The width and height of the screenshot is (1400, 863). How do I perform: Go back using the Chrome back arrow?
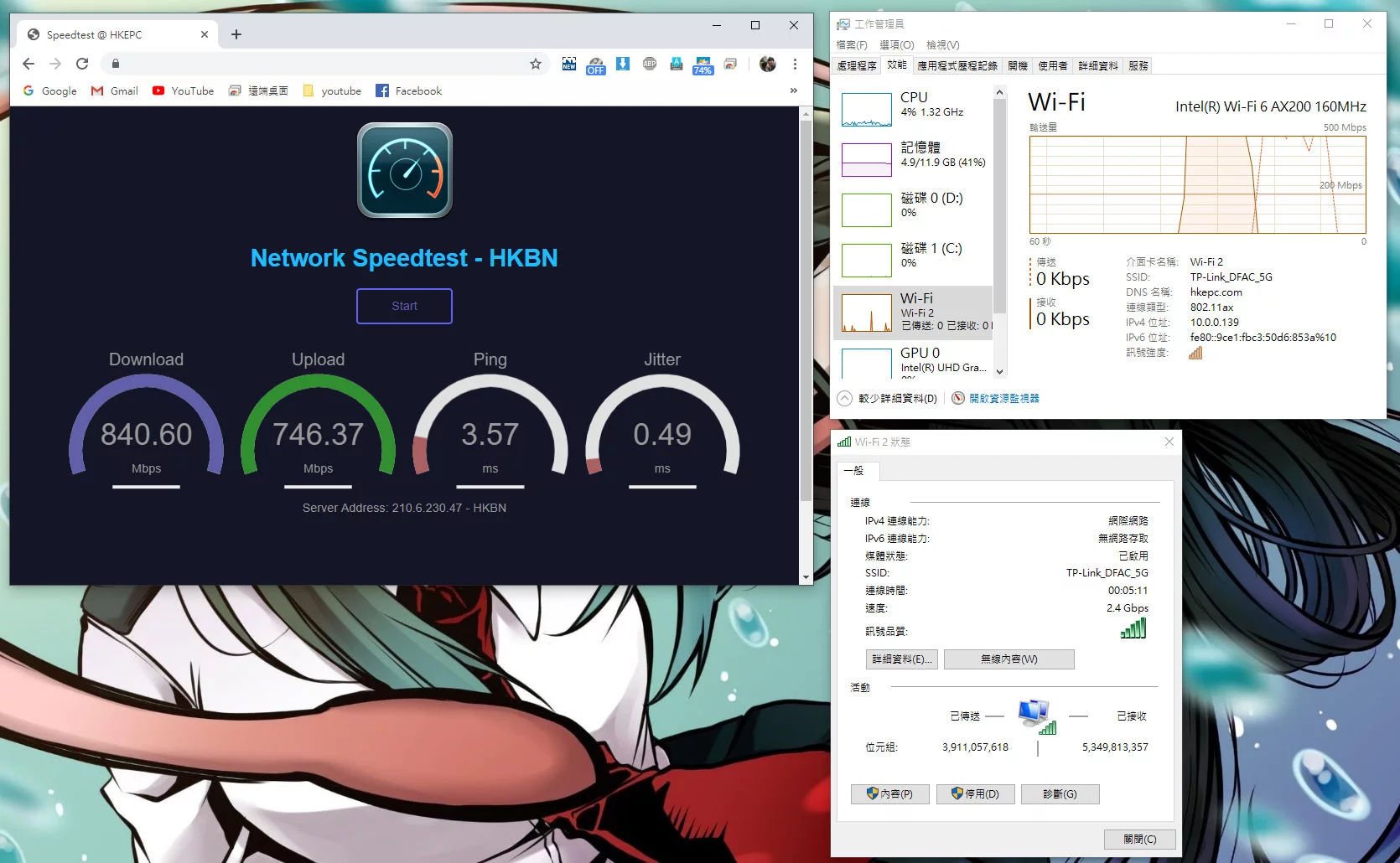click(x=29, y=64)
